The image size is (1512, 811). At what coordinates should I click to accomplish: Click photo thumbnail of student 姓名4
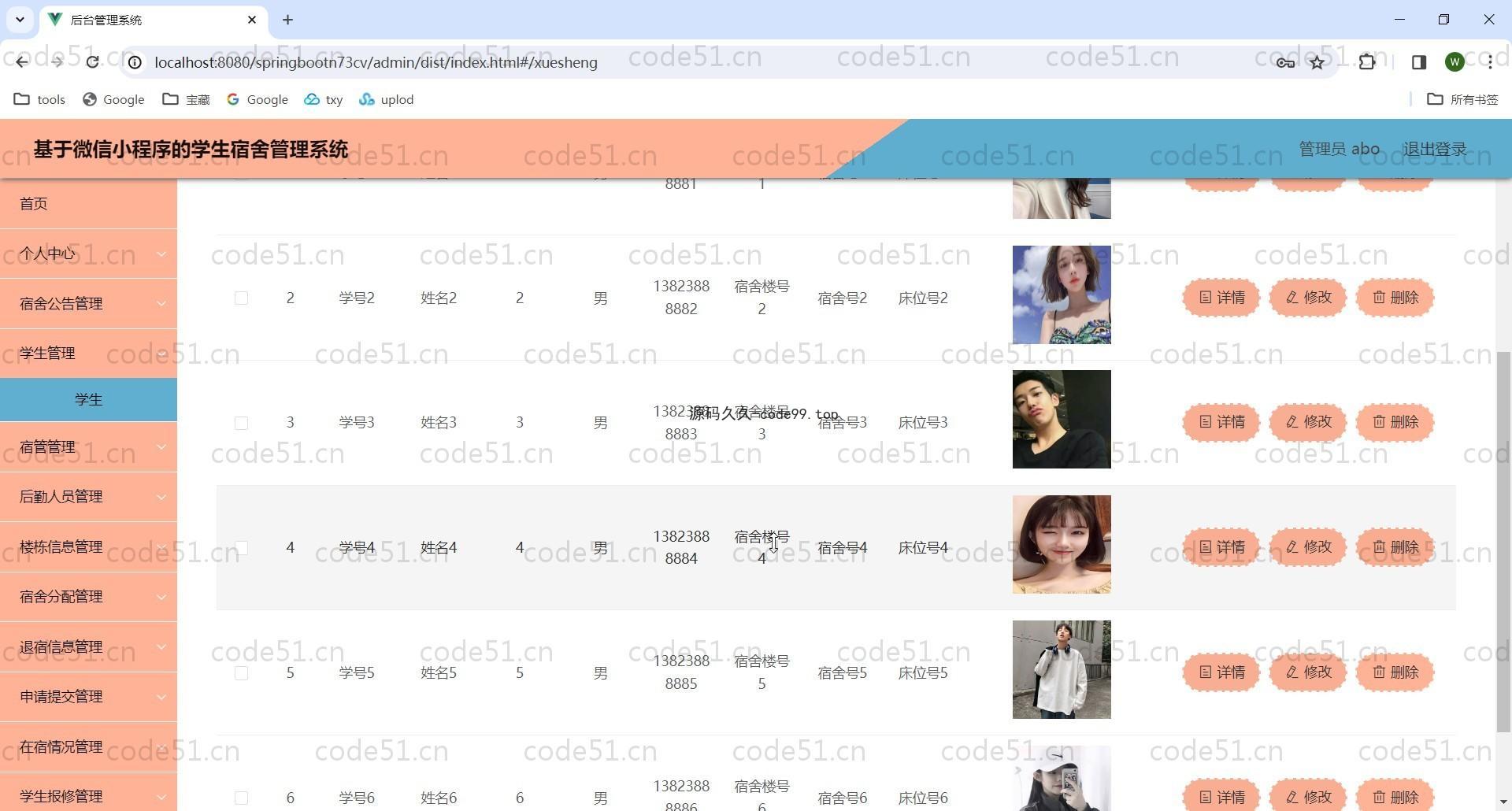pos(1062,544)
